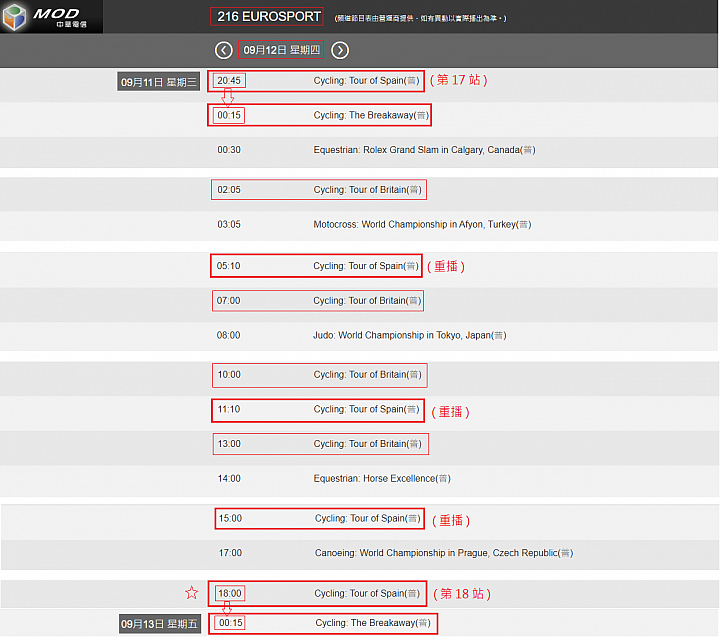Open Cycling: Tour of Spain at 05:10
The width and height of the screenshot is (720, 637).
point(366,266)
